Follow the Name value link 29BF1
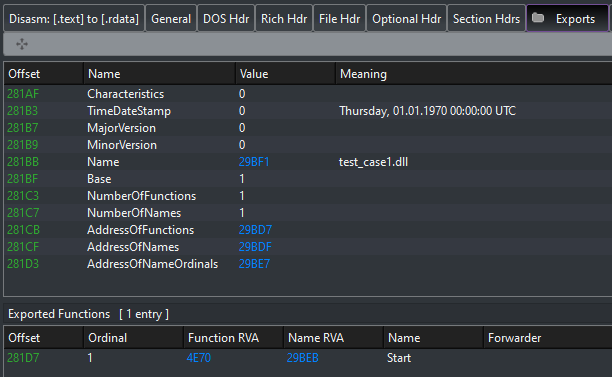The width and height of the screenshot is (612, 377). (x=254, y=162)
